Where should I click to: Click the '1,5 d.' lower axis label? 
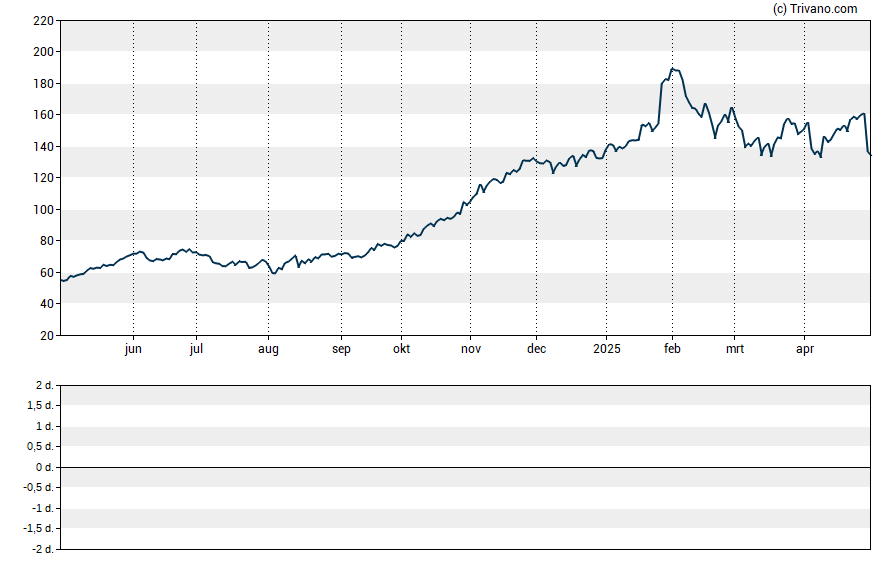click(x=41, y=405)
